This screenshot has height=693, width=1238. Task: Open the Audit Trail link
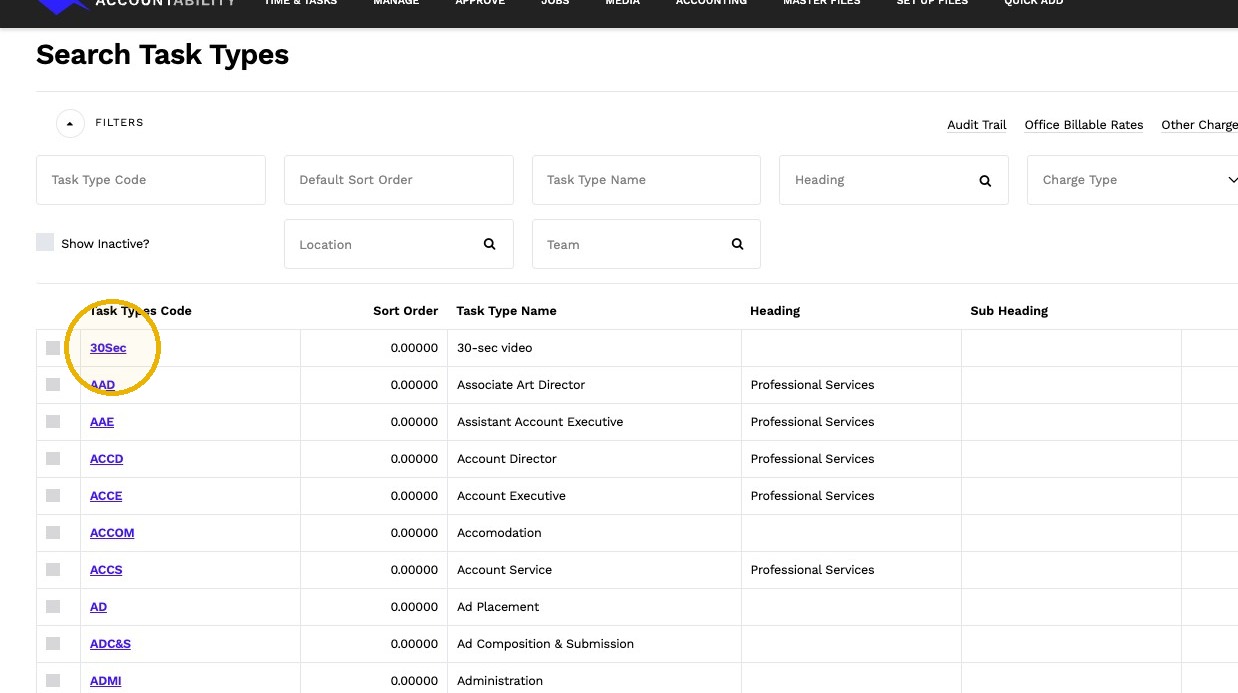(x=977, y=125)
